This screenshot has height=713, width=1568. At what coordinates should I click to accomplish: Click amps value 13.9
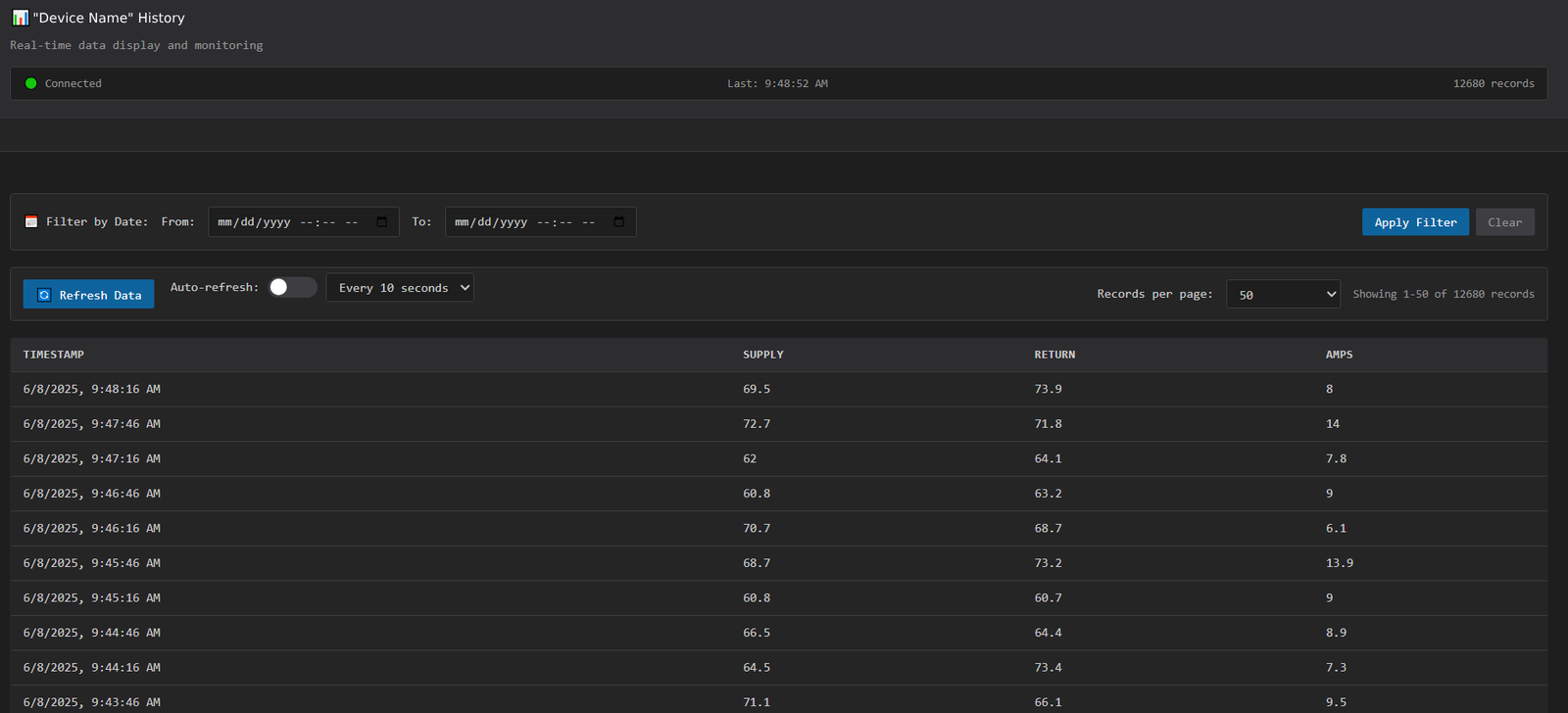click(1340, 563)
